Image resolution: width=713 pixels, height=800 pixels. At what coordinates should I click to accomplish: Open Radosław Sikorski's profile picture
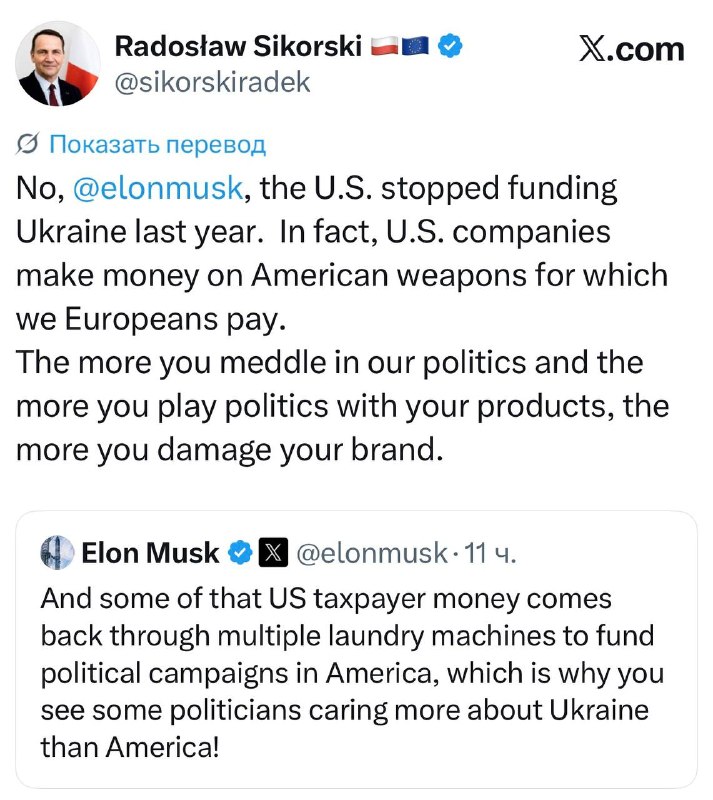(x=58, y=64)
